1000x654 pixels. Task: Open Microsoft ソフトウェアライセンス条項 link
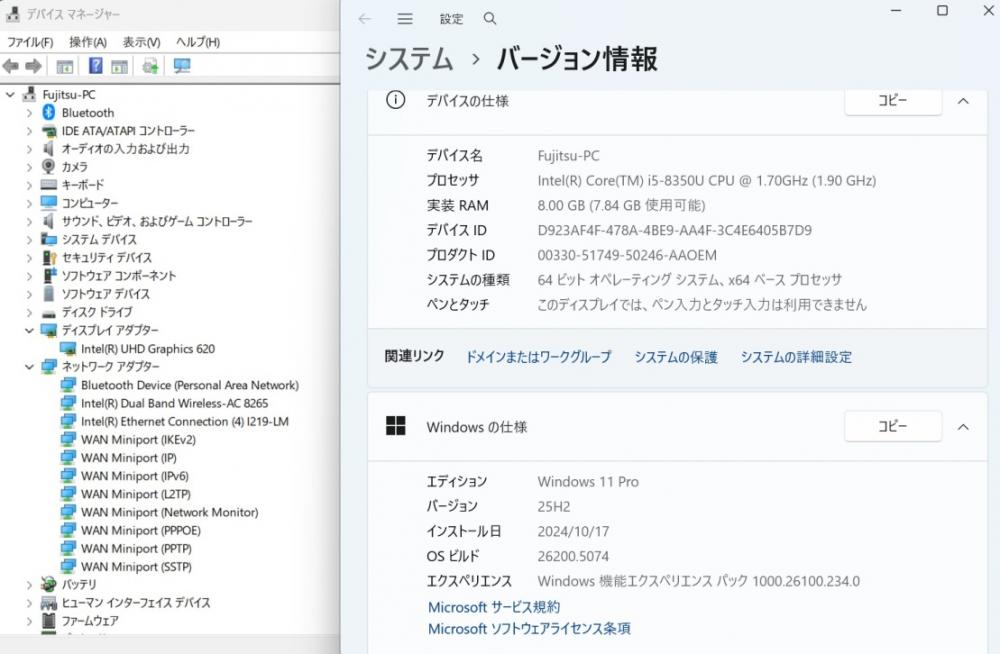pyautogui.click(x=529, y=629)
